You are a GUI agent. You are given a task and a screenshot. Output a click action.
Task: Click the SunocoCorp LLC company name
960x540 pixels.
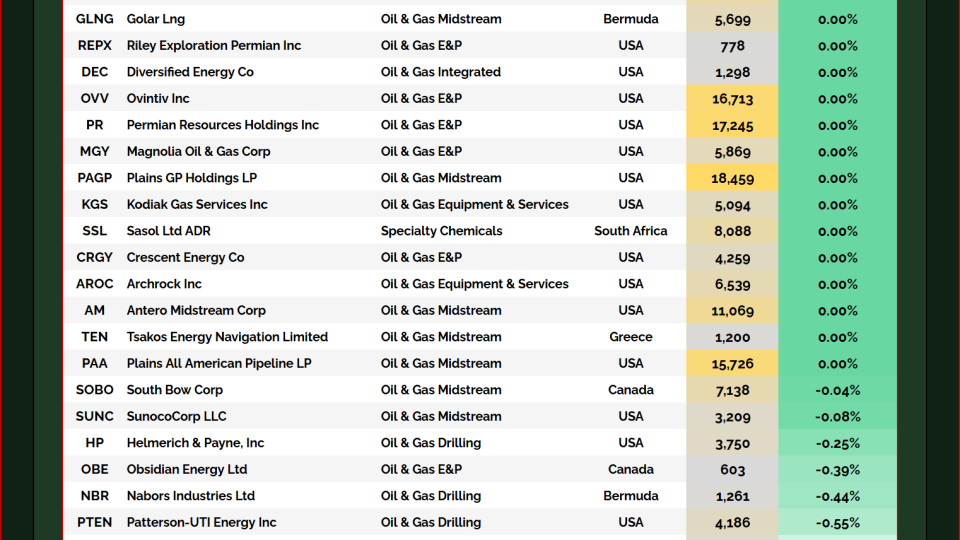click(176, 417)
